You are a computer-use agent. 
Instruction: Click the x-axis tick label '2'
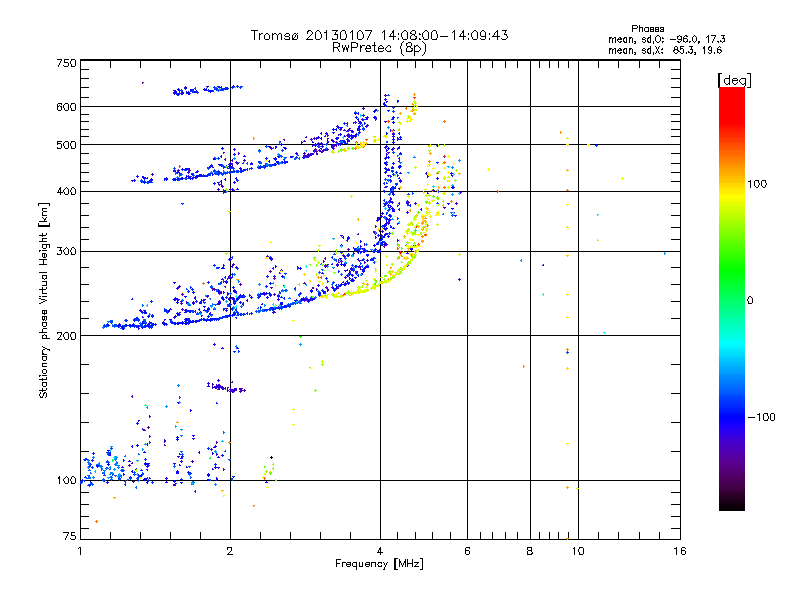(x=230, y=551)
